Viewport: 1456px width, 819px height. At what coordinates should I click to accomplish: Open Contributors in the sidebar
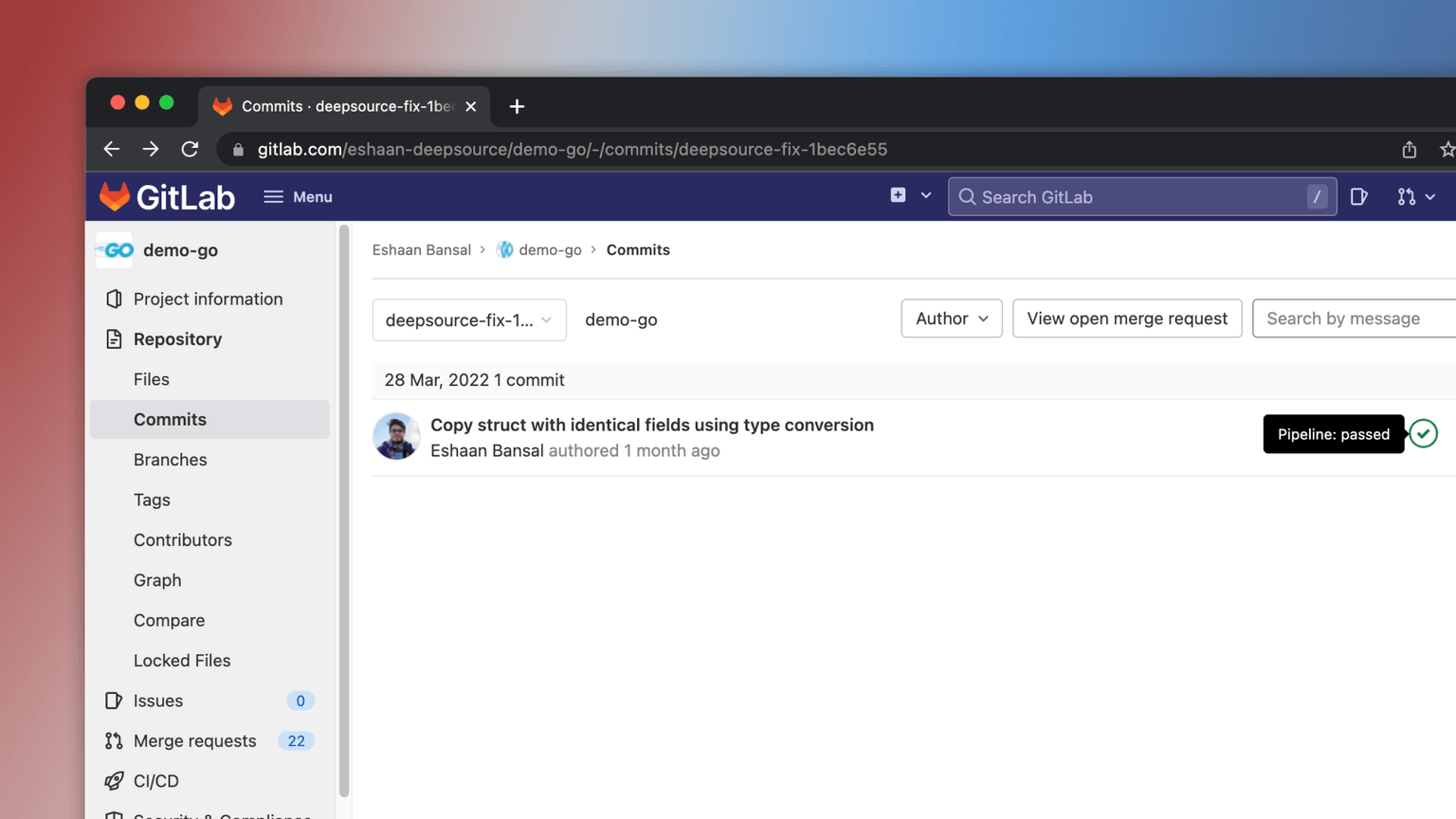(183, 540)
